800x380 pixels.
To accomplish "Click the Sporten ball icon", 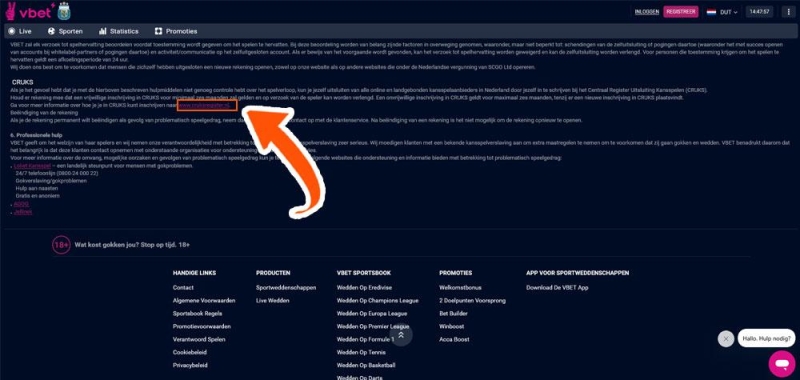I will pos(51,31).
